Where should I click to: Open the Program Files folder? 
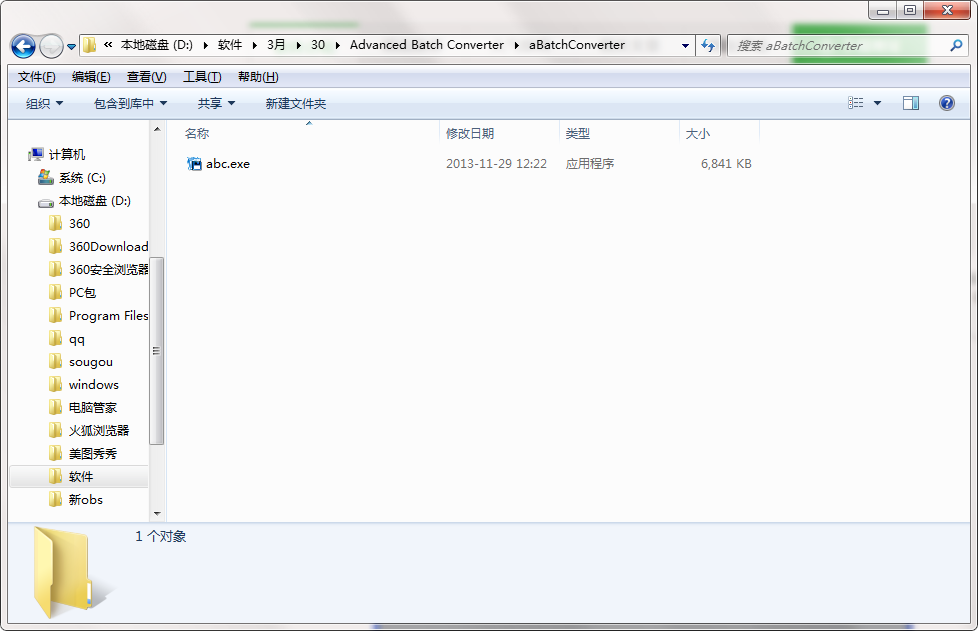click(109, 316)
